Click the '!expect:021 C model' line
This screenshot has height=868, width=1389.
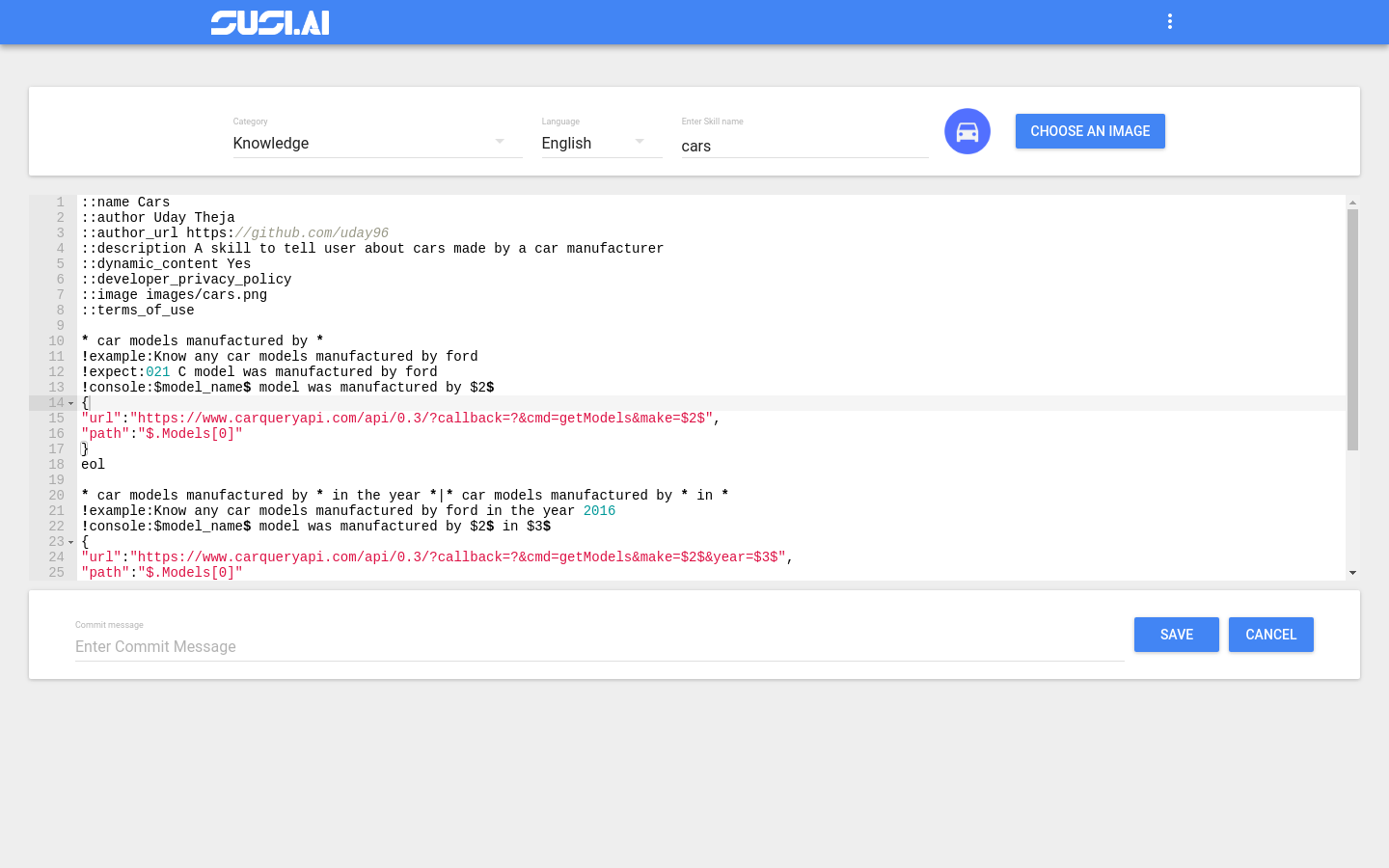pos(259,372)
